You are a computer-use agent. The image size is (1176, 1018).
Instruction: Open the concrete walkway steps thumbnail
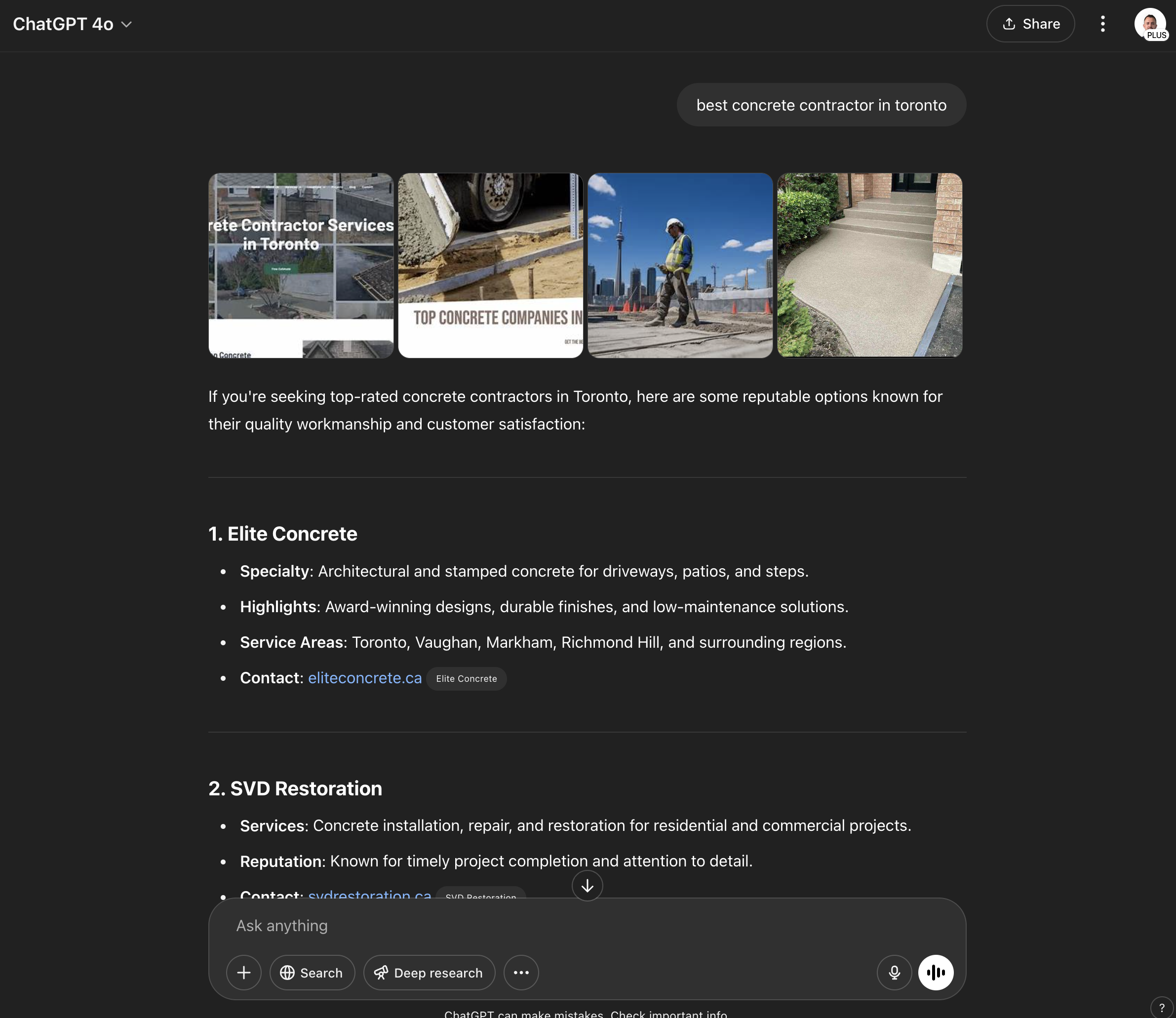pyautogui.click(x=870, y=265)
